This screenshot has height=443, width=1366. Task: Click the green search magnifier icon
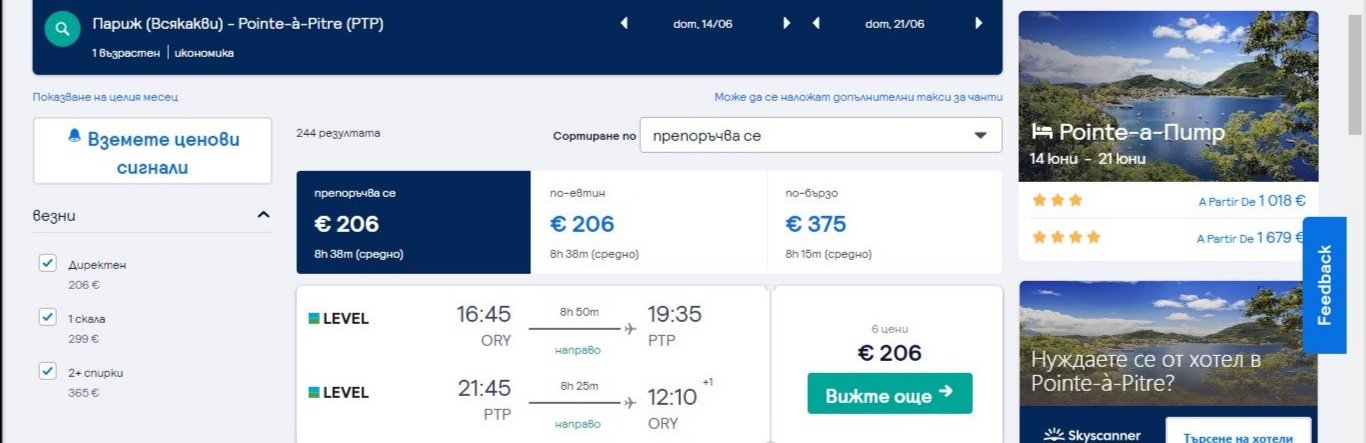(x=62, y=29)
